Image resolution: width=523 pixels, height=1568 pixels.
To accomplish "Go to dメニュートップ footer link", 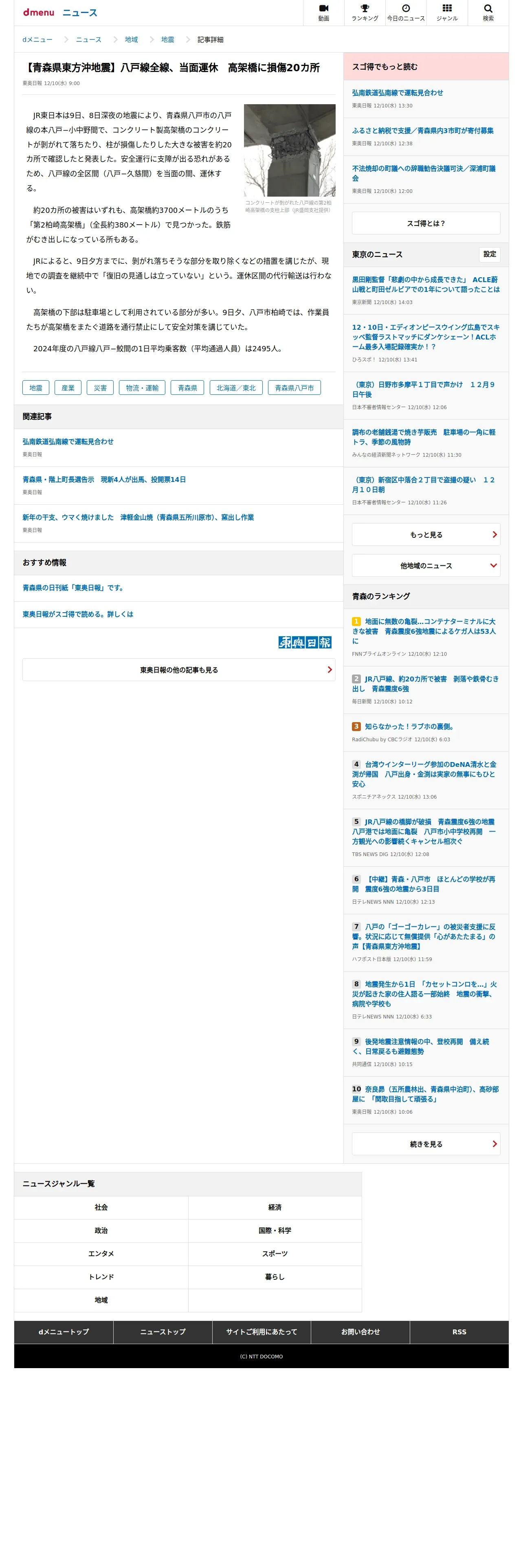I will pos(64,1332).
